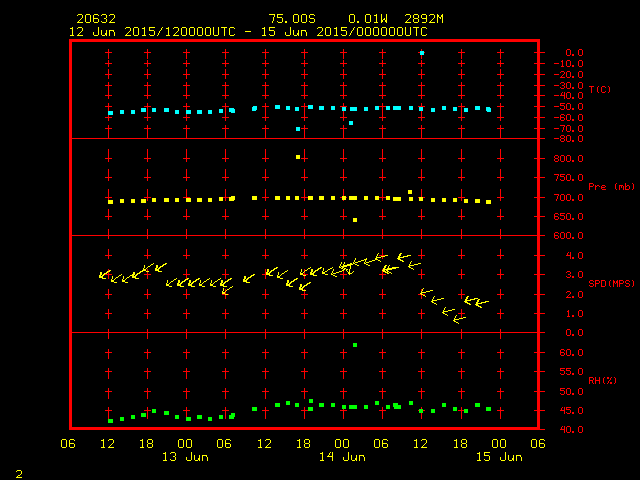Select the RH(%) humidity axis label
The height and width of the screenshot is (480, 640).
[x=603, y=381]
